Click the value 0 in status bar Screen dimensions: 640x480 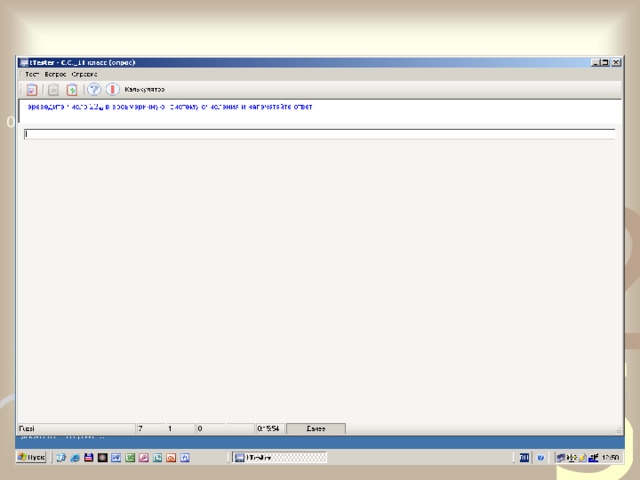pyautogui.click(x=200, y=429)
